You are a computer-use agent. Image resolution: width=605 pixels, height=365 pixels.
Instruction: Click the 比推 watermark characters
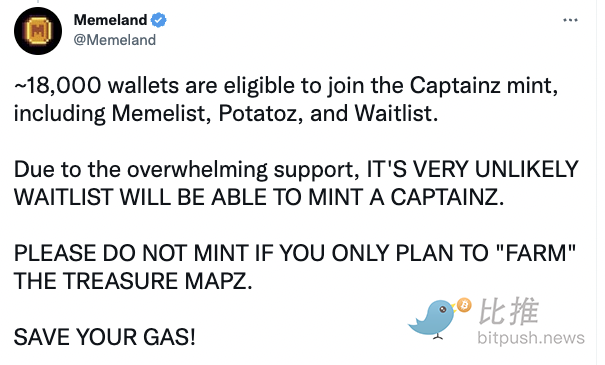[x=509, y=311]
